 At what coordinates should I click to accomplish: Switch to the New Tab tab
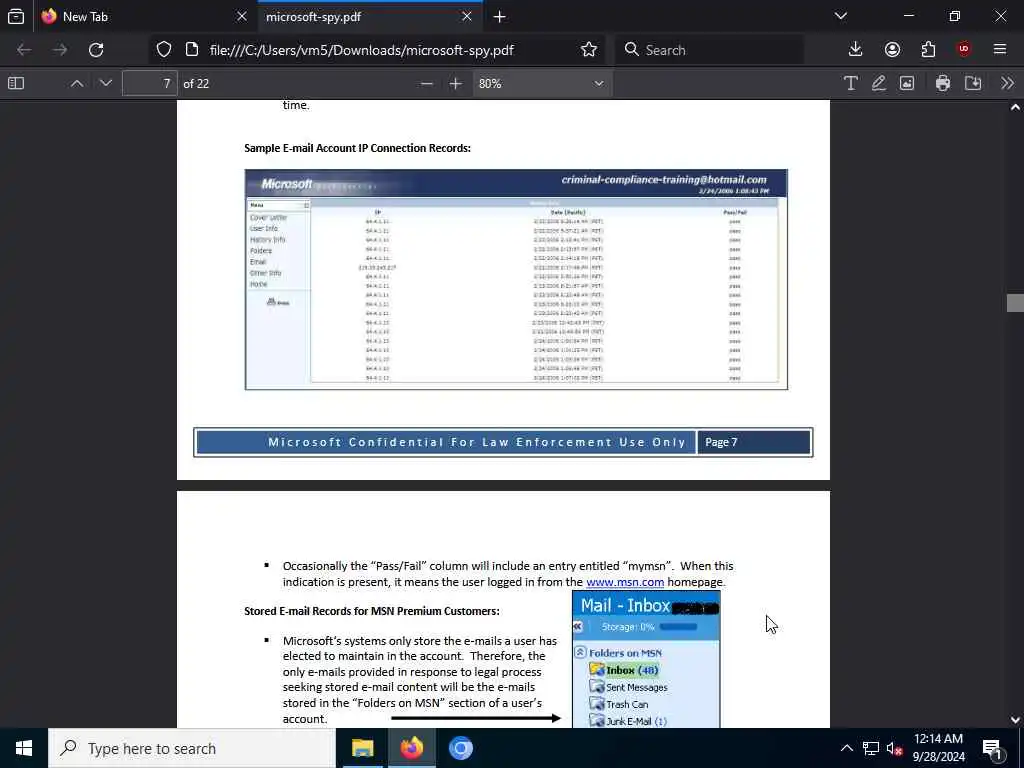[x=144, y=16]
